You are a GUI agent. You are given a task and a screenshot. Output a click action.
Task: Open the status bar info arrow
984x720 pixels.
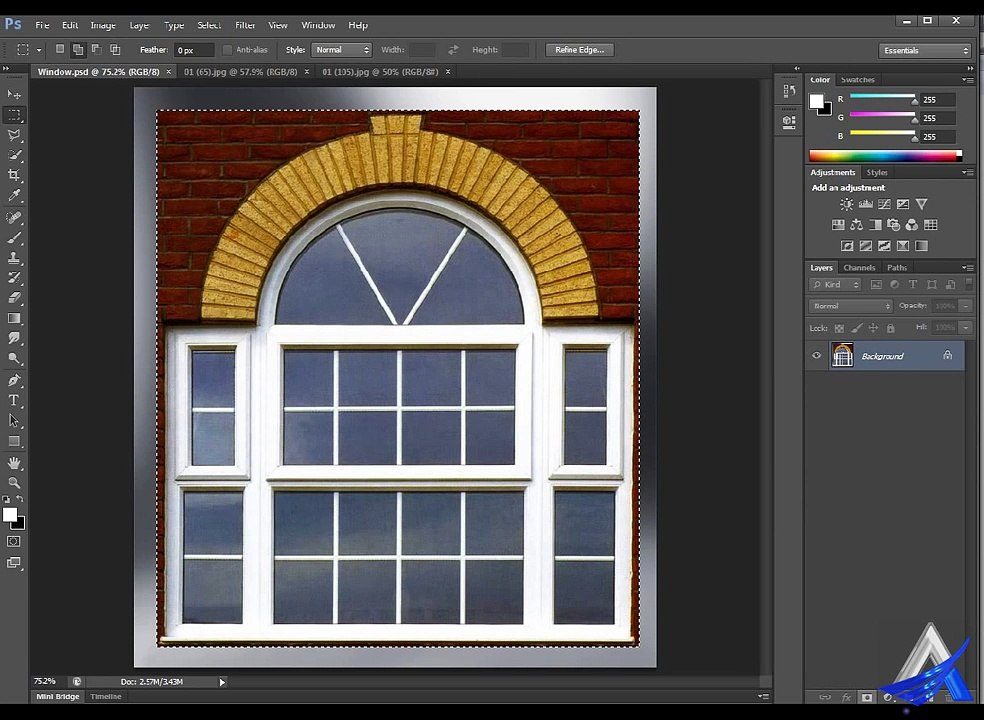222,682
